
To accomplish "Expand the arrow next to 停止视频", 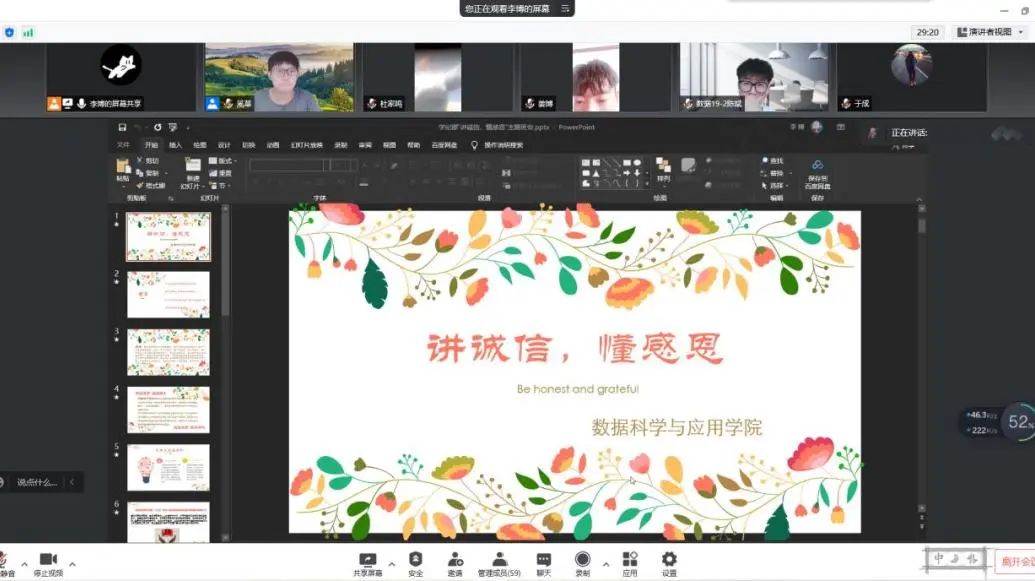I will point(71,561).
